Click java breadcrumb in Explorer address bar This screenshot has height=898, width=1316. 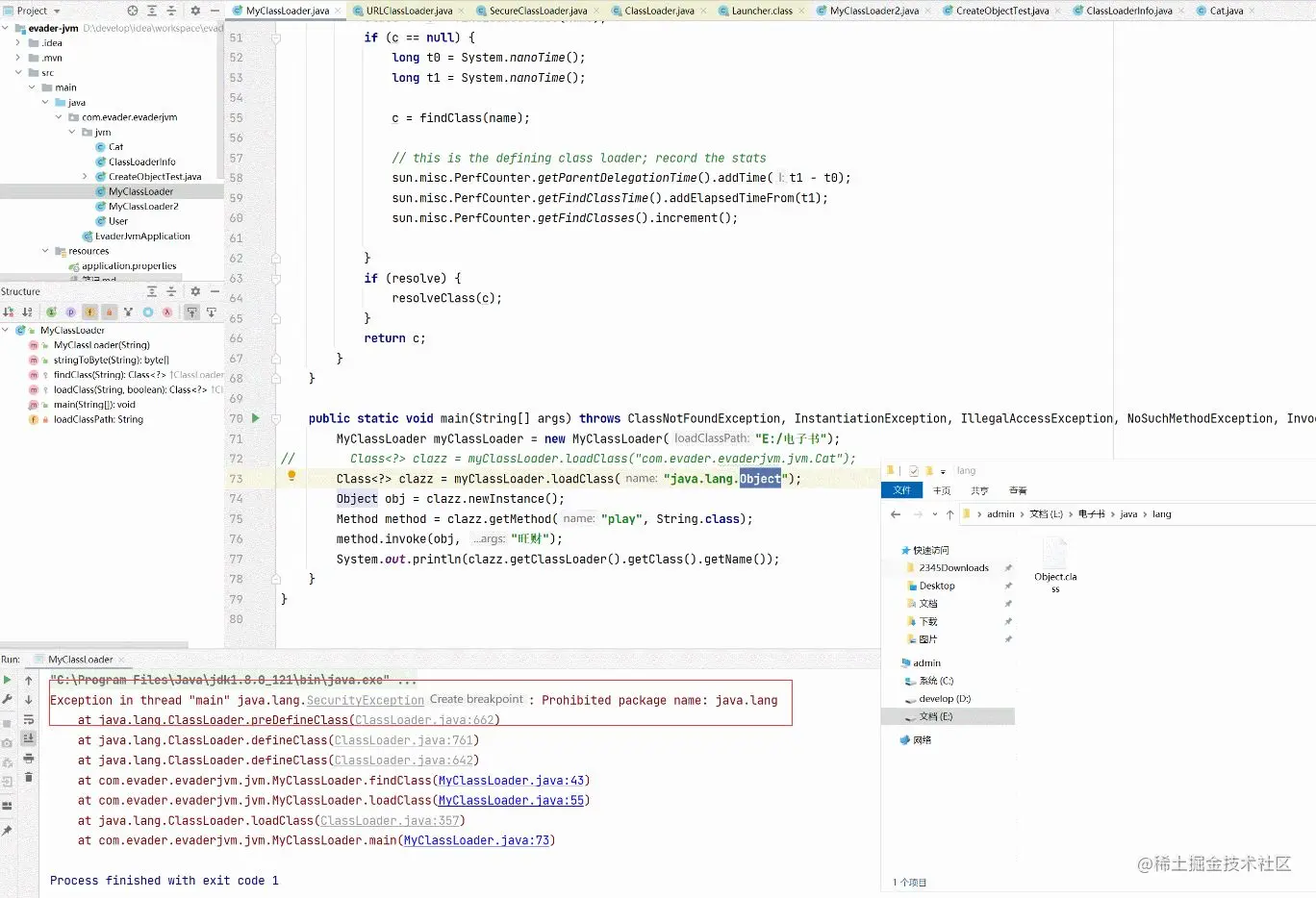(1128, 514)
